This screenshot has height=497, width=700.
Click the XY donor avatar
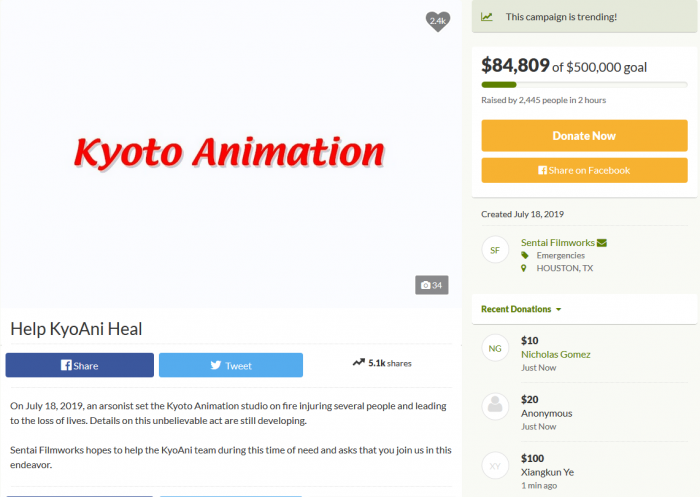(x=494, y=464)
